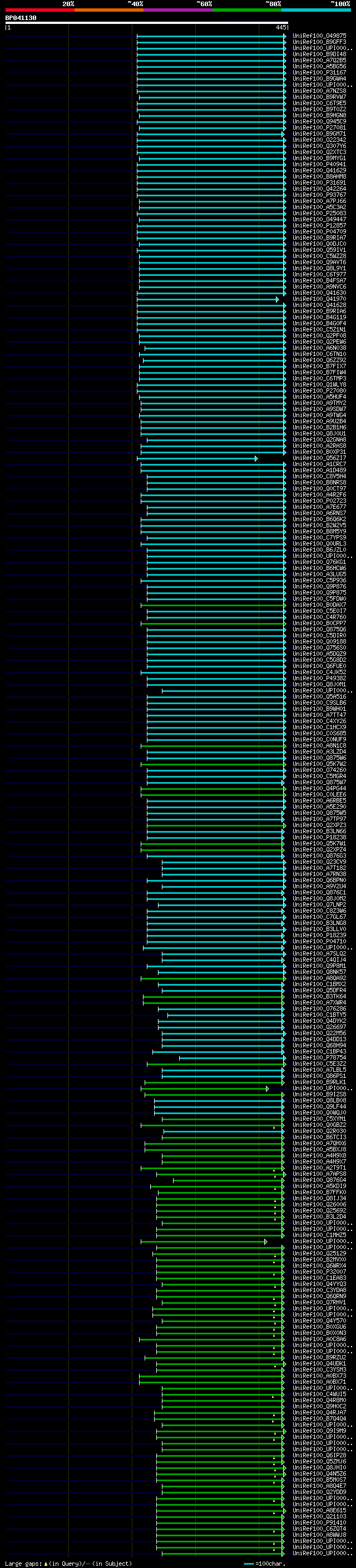Click the UniRef100_Q23CV9 label
The width and height of the screenshot is (356, 1568).
(319, 862)
